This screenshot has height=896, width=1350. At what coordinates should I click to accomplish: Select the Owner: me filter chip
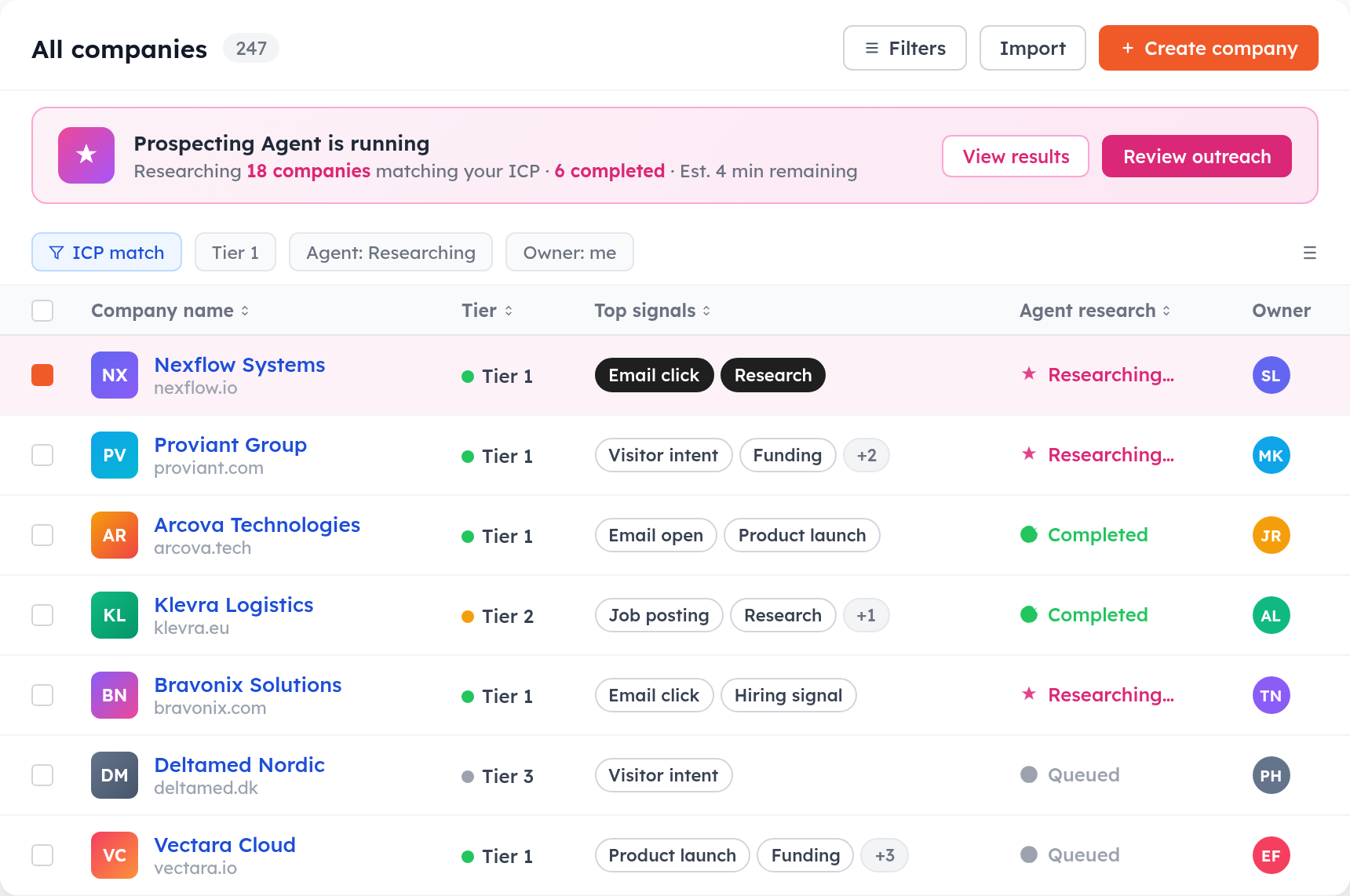click(569, 252)
